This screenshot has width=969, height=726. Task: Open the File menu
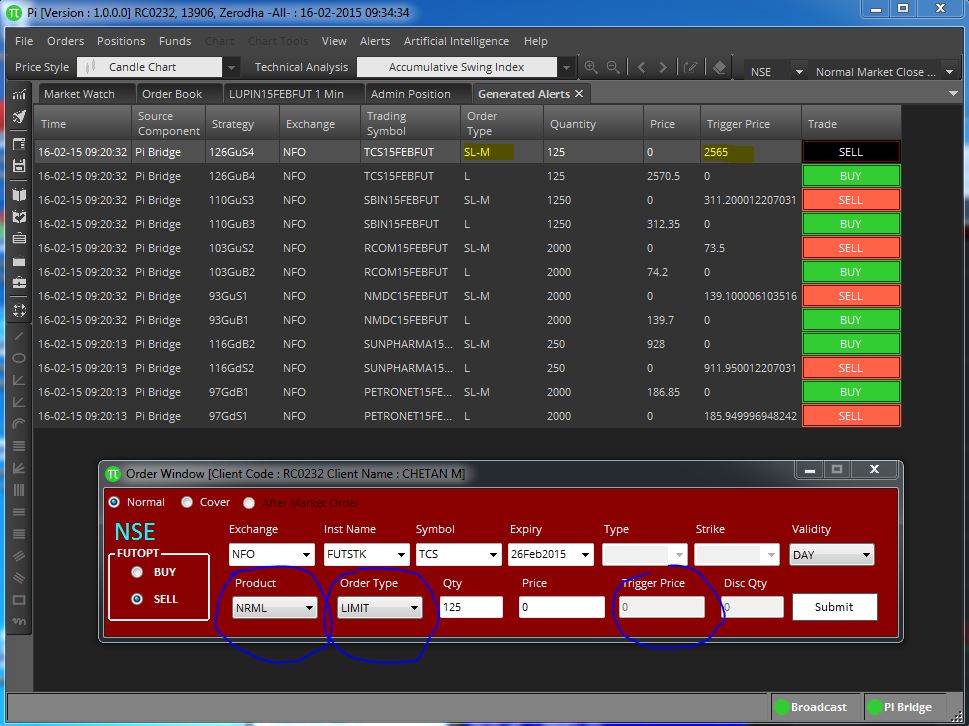tap(24, 41)
